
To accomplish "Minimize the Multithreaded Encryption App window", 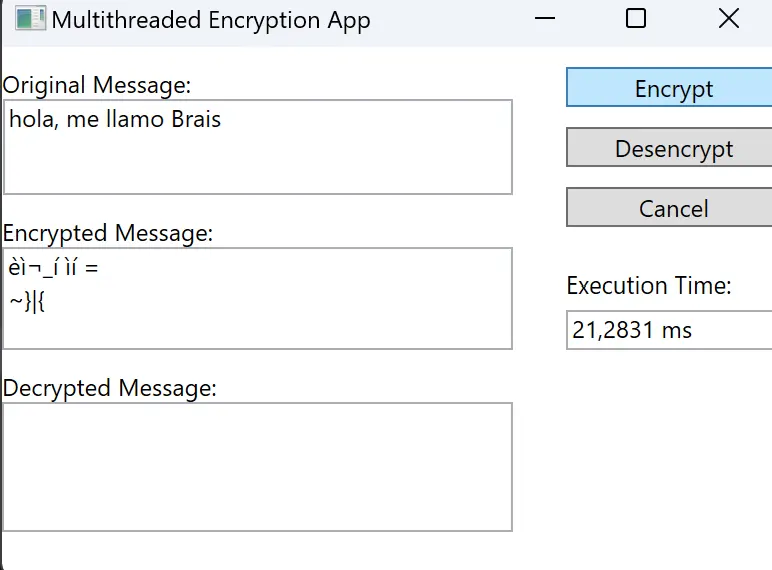I will click(546, 18).
